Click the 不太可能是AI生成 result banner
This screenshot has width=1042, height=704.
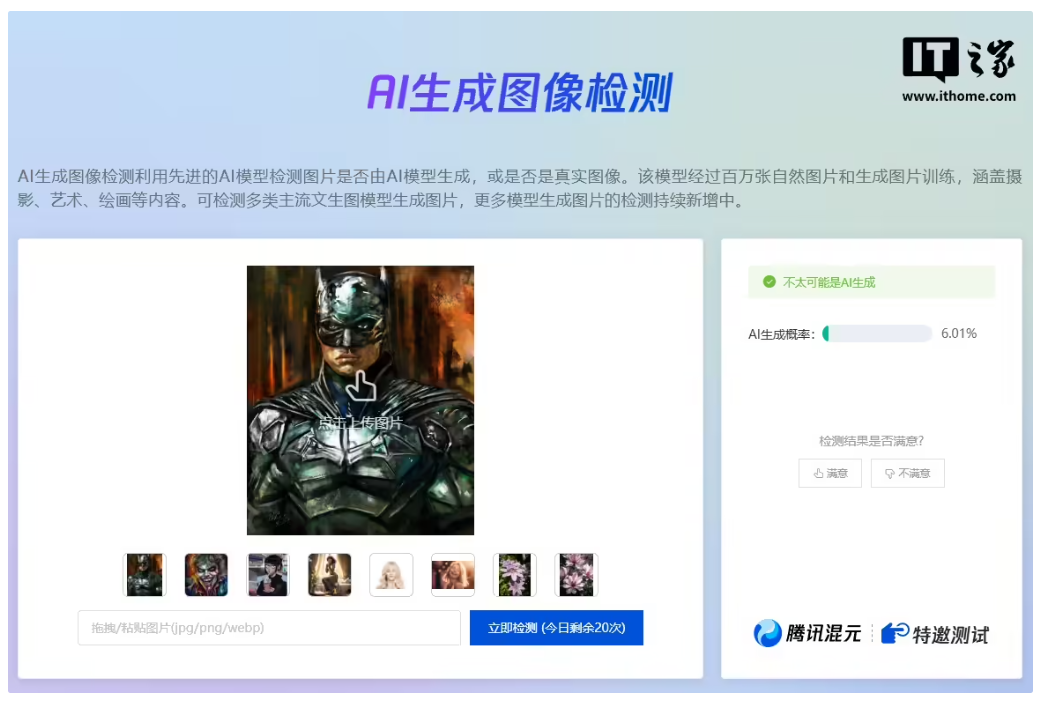click(871, 282)
